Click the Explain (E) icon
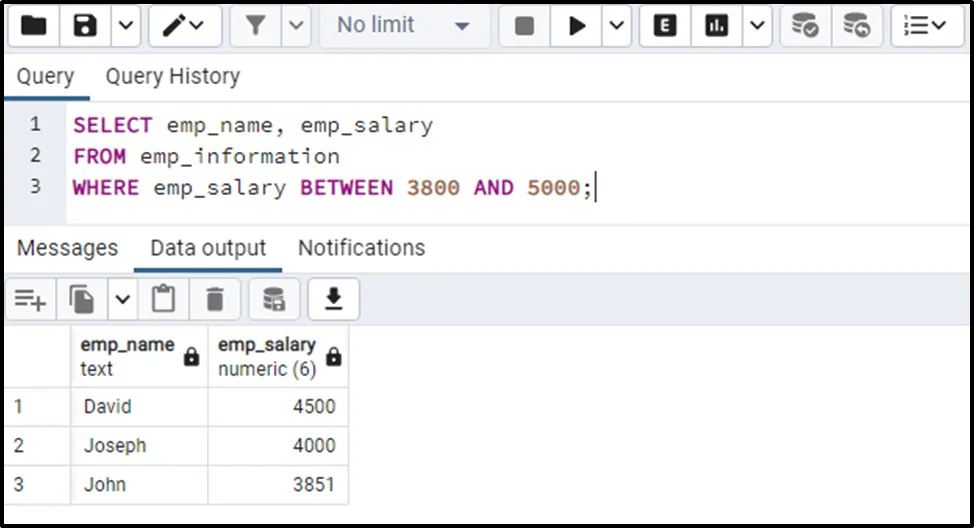974x528 pixels. 665,25
